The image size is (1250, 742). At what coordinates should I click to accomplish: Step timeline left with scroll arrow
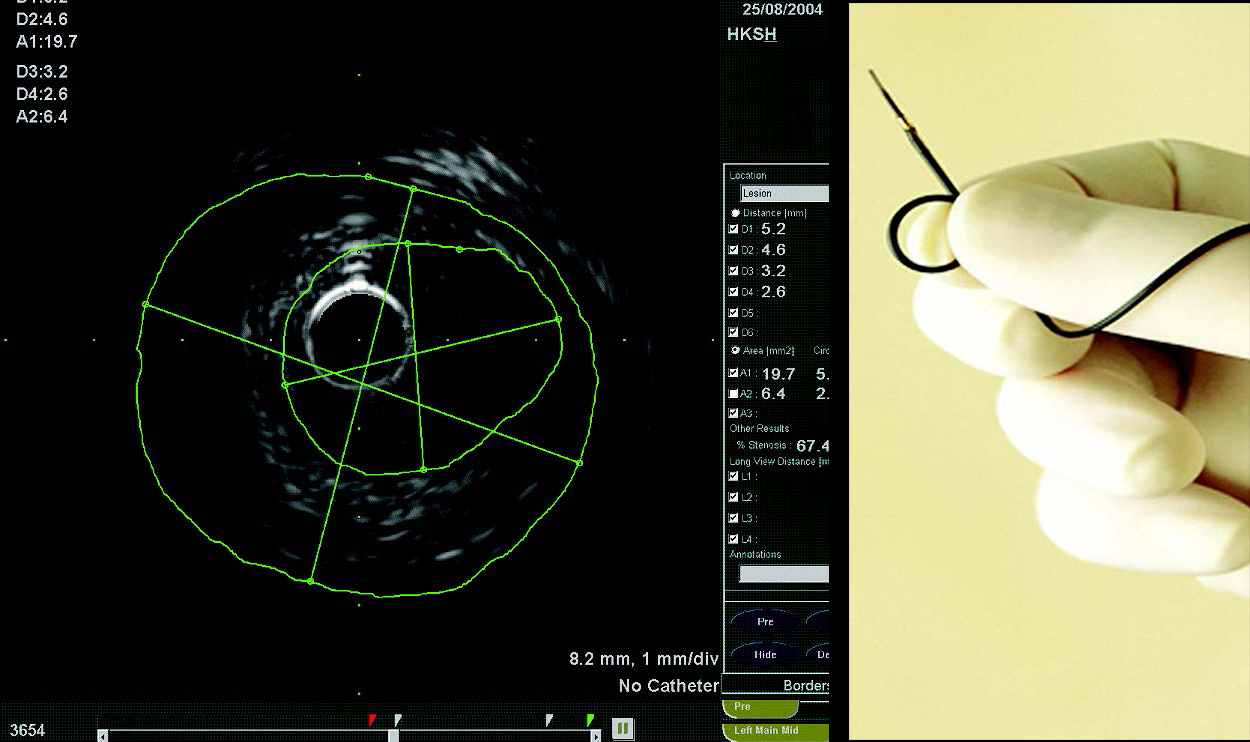pyautogui.click(x=103, y=736)
